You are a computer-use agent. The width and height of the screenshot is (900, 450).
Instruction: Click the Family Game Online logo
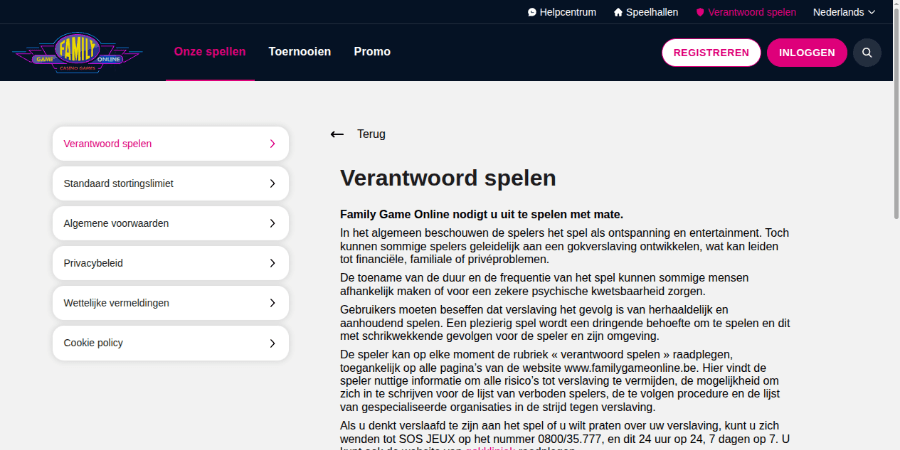coord(77,52)
